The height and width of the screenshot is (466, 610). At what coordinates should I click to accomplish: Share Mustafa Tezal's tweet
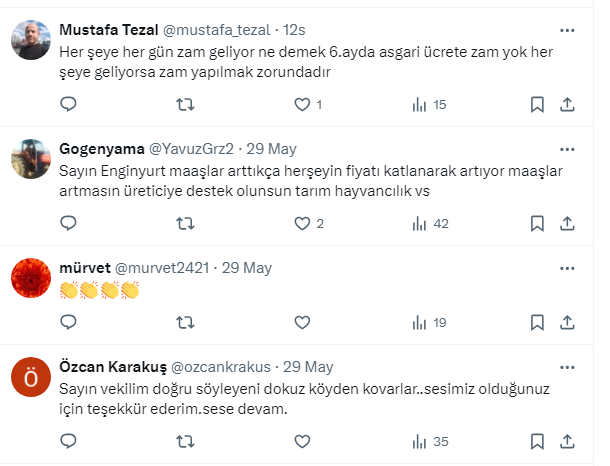click(x=566, y=104)
